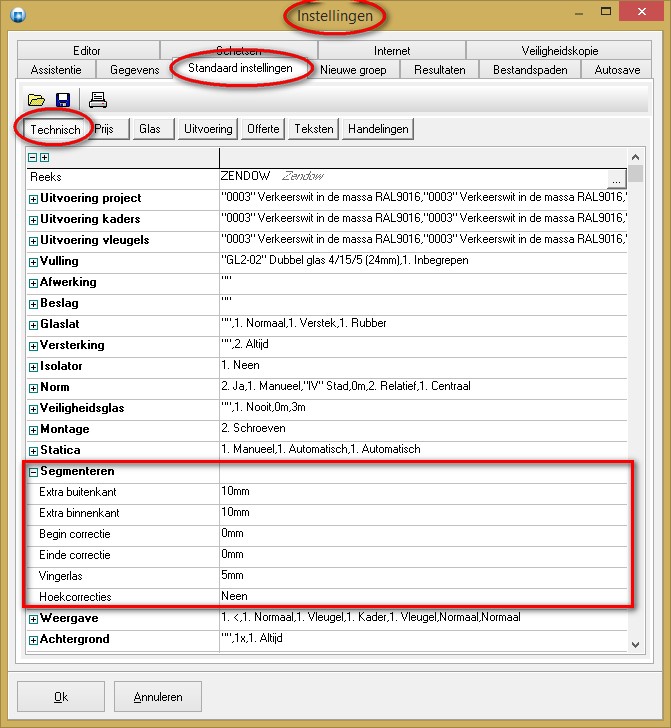This screenshot has width=671, height=728.
Task: Expand all rows with the plus header icon
Action: pyautogui.click(x=44, y=157)
